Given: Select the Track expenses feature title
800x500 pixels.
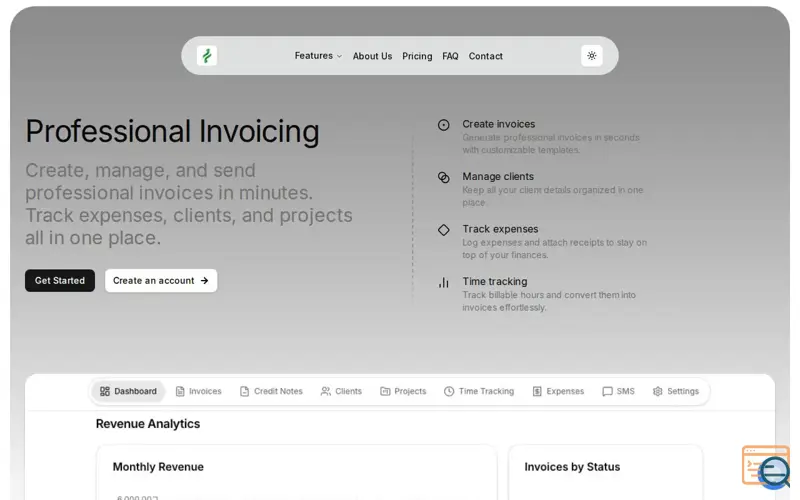Looking at the screenshot, I should click(500, 229).
